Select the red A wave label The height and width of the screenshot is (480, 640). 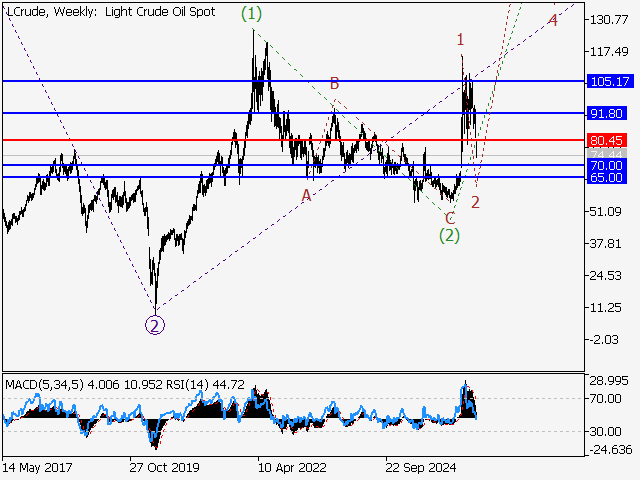pos(306,196)
